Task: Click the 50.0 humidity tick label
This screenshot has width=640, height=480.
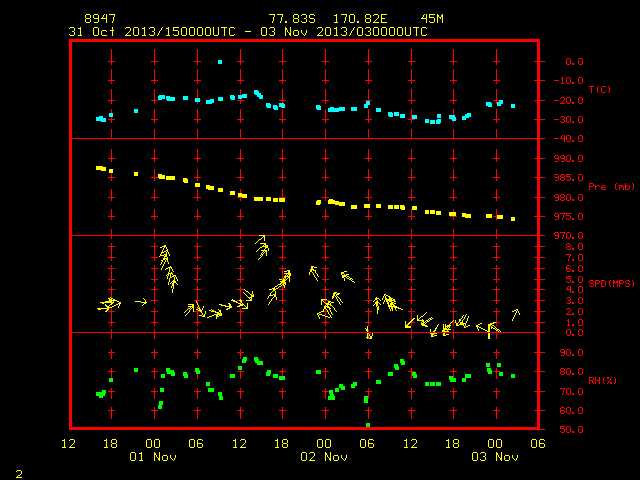Action: point(571,429)
